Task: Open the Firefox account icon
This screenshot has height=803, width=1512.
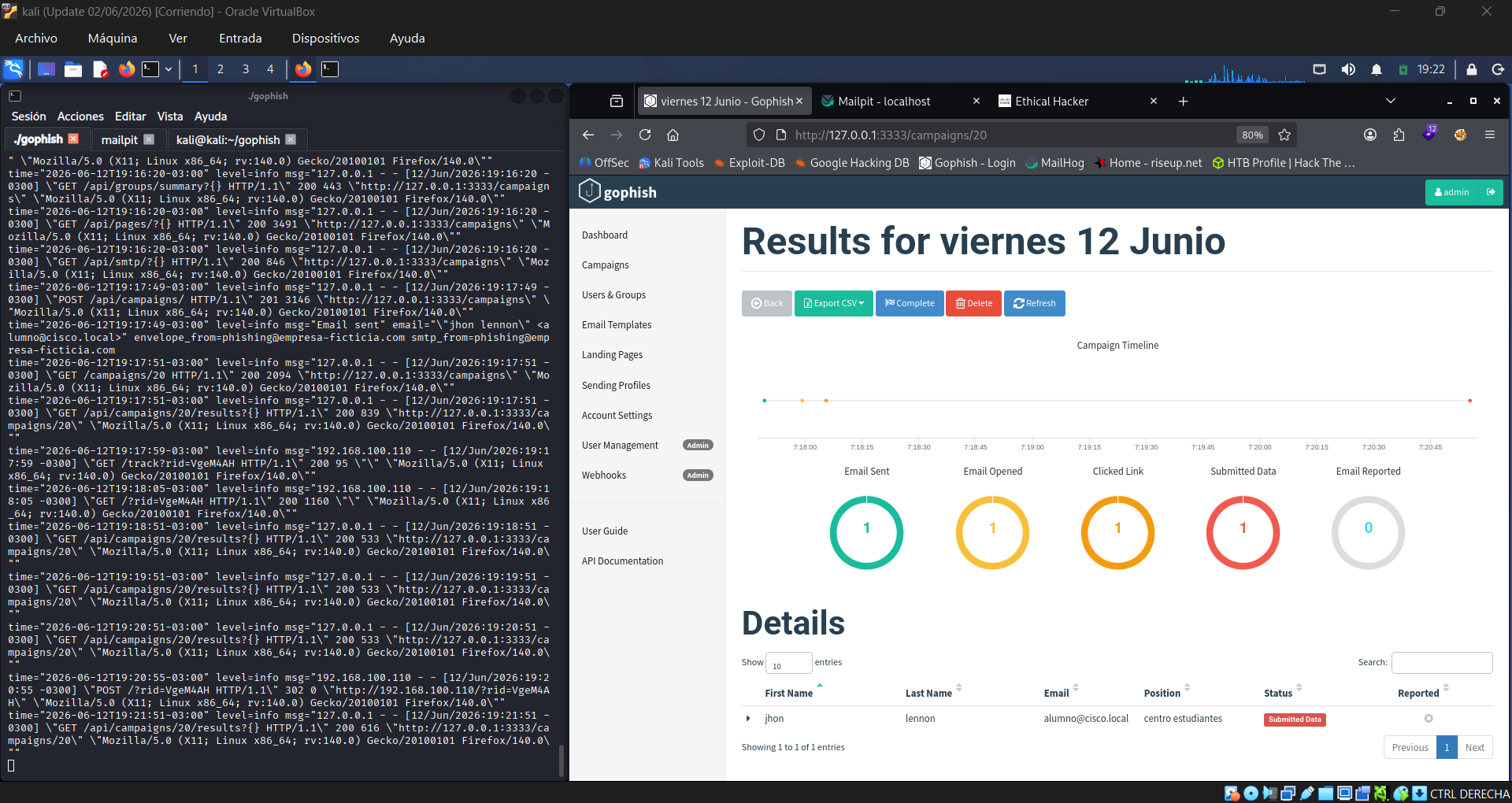Action: (x=1370, y=135)
